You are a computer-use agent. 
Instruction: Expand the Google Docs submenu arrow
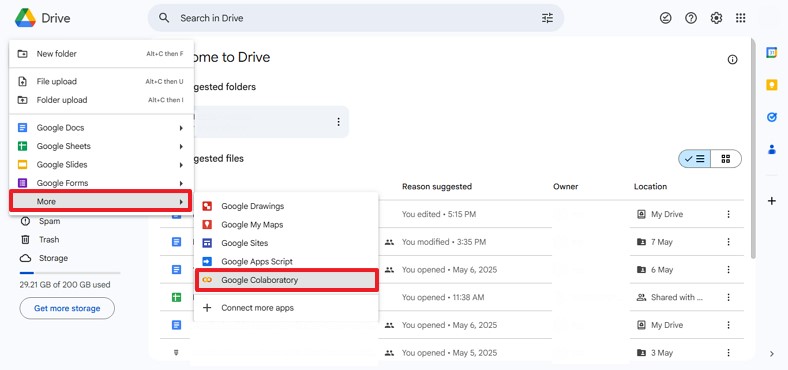pyautogui.click(x=181, y=128)
